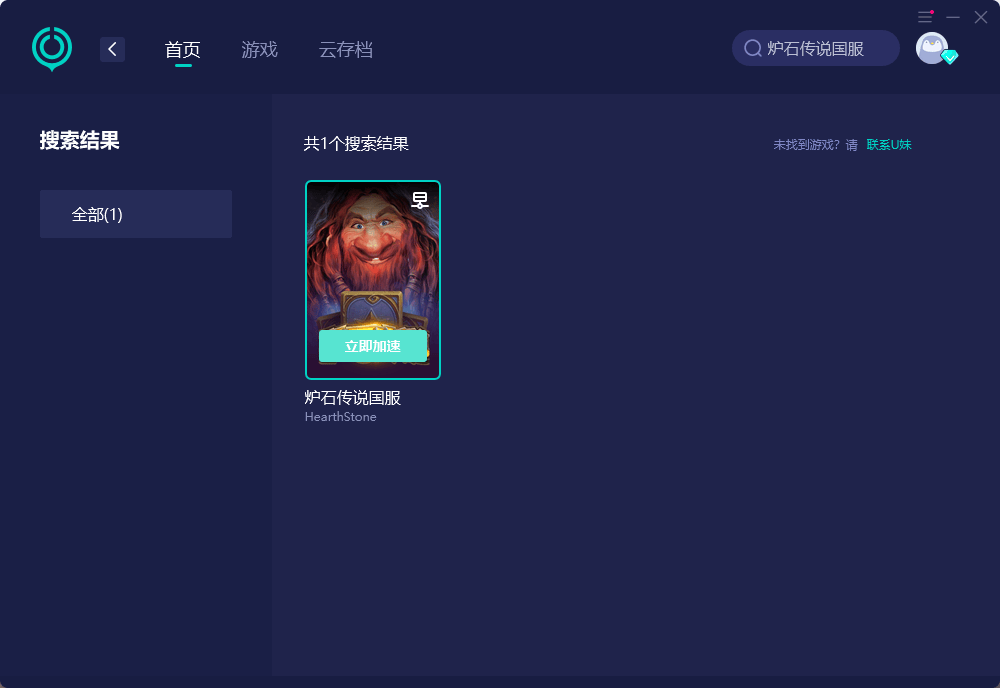The width and height of the screenshot is (1000, 688).
Task: Click the server icon on Hearthstone card
Action: coord(420,200)
